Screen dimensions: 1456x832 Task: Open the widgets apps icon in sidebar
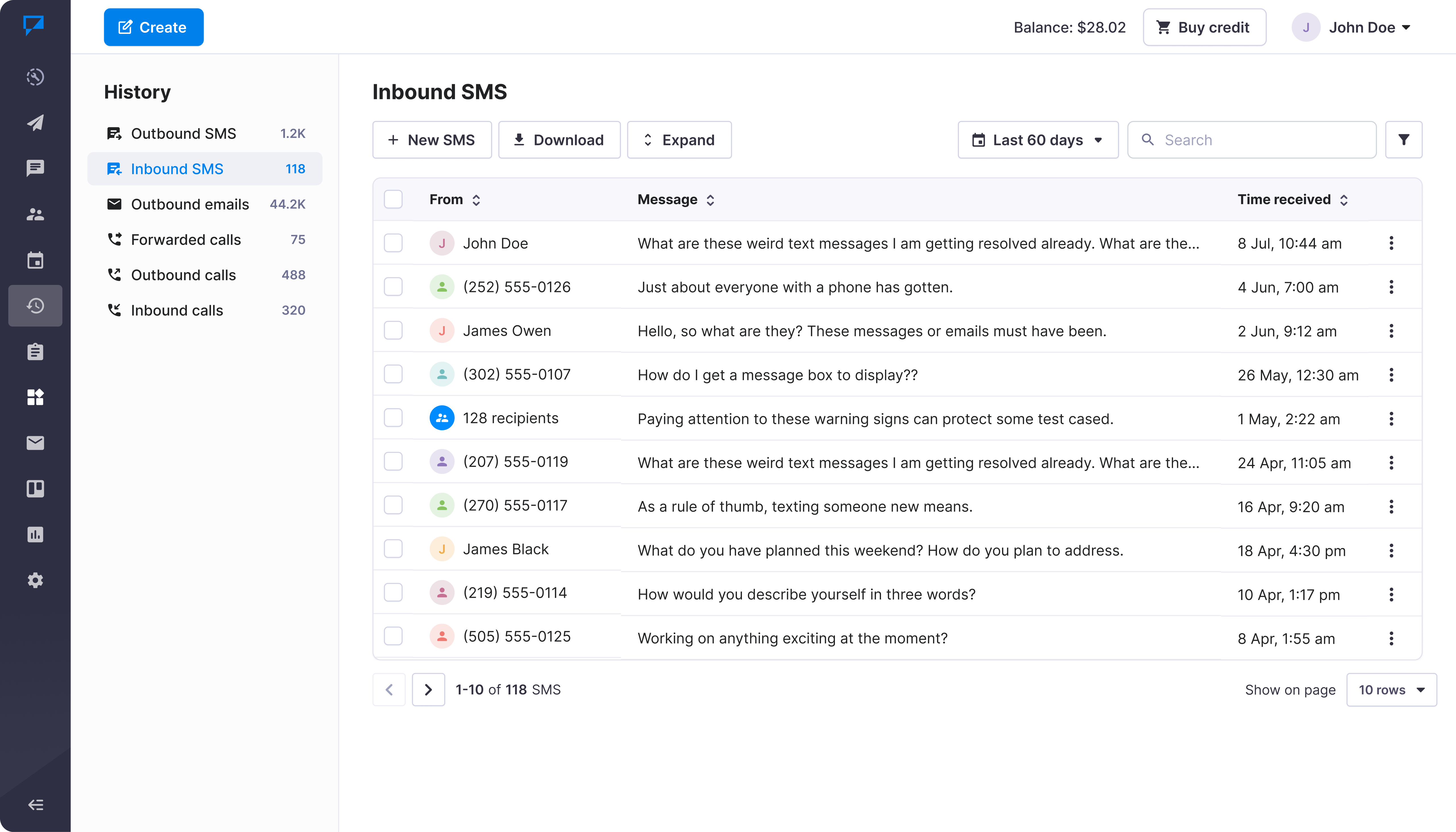(36, 397)
